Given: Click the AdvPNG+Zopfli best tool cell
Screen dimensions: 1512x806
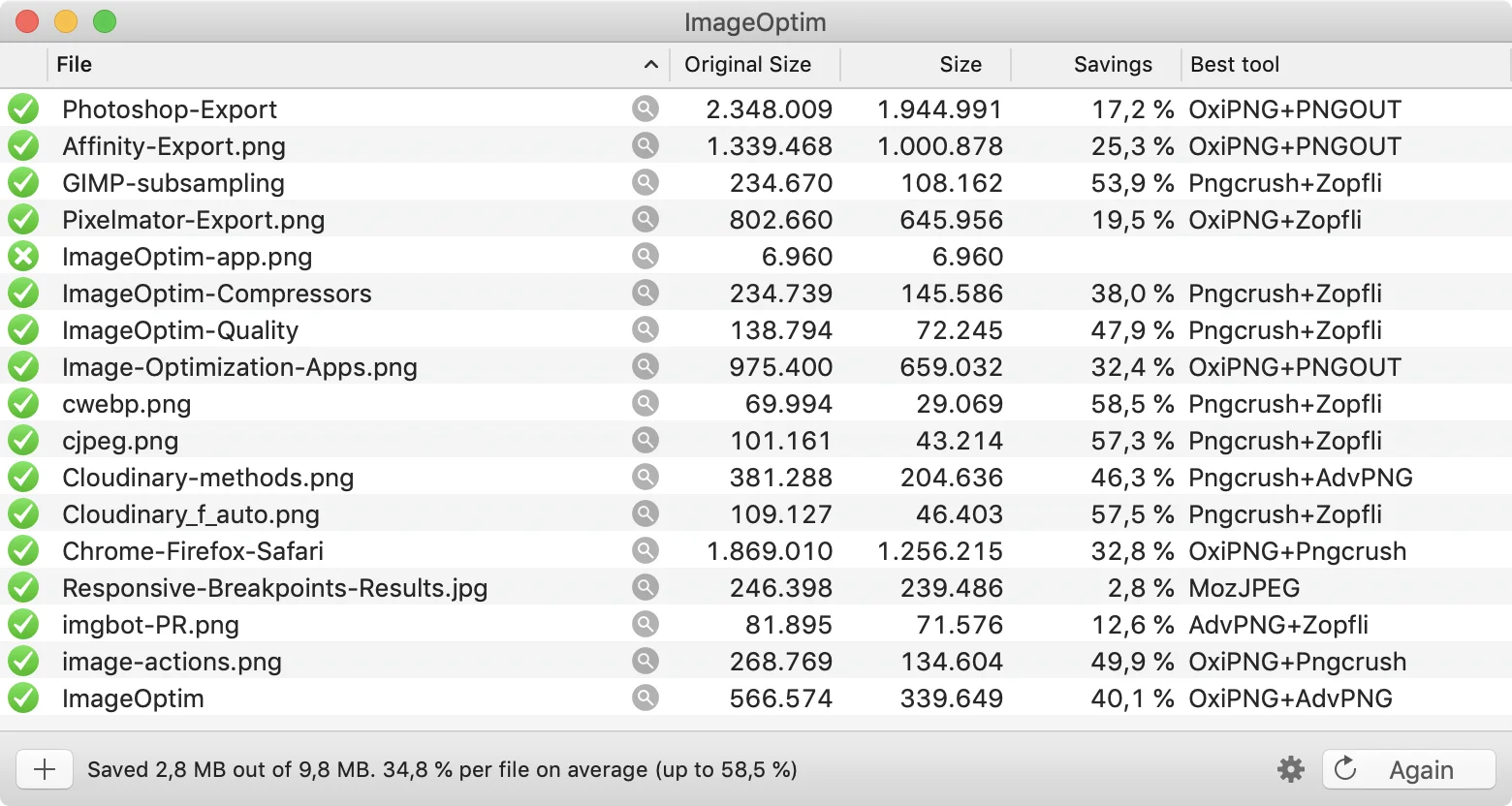Looking at the screenshot, I should [x=1278, y=625].
